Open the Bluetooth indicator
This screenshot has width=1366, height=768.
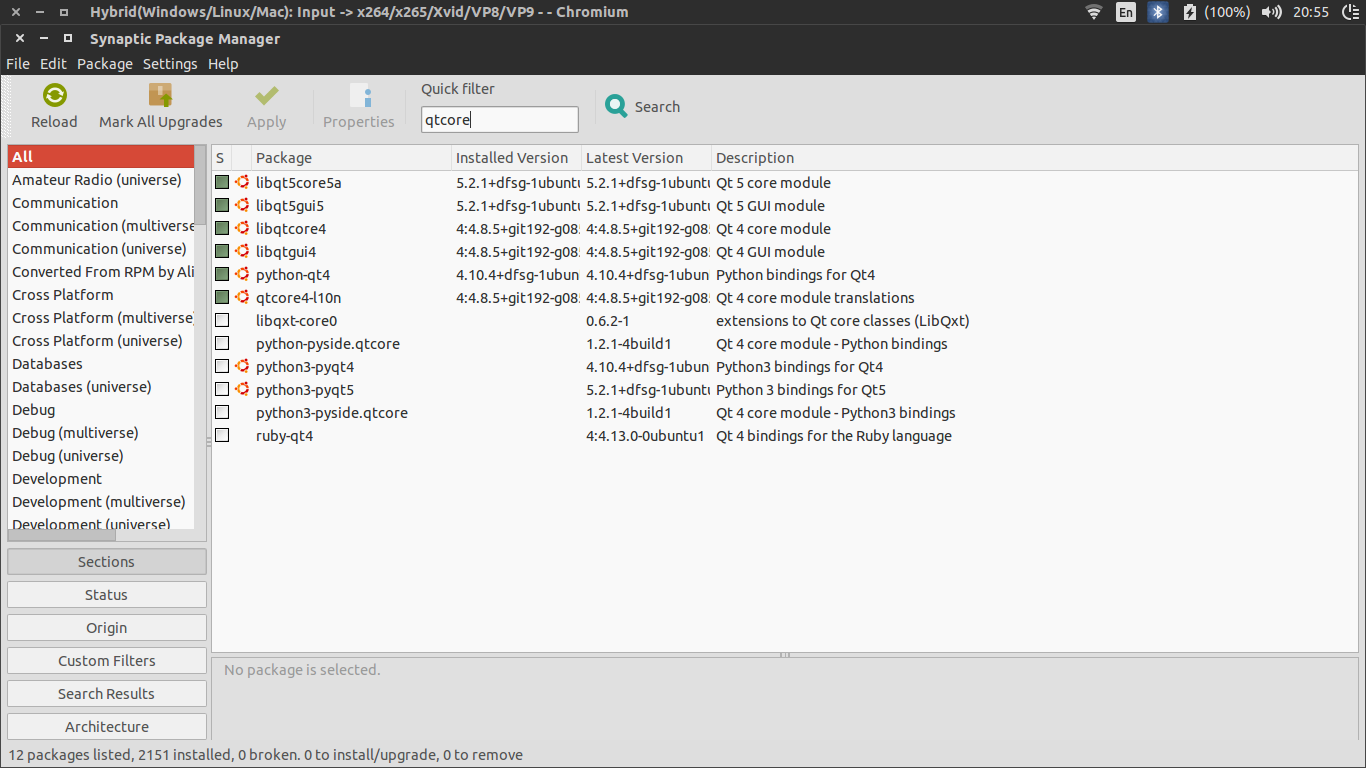point(1158,12)
